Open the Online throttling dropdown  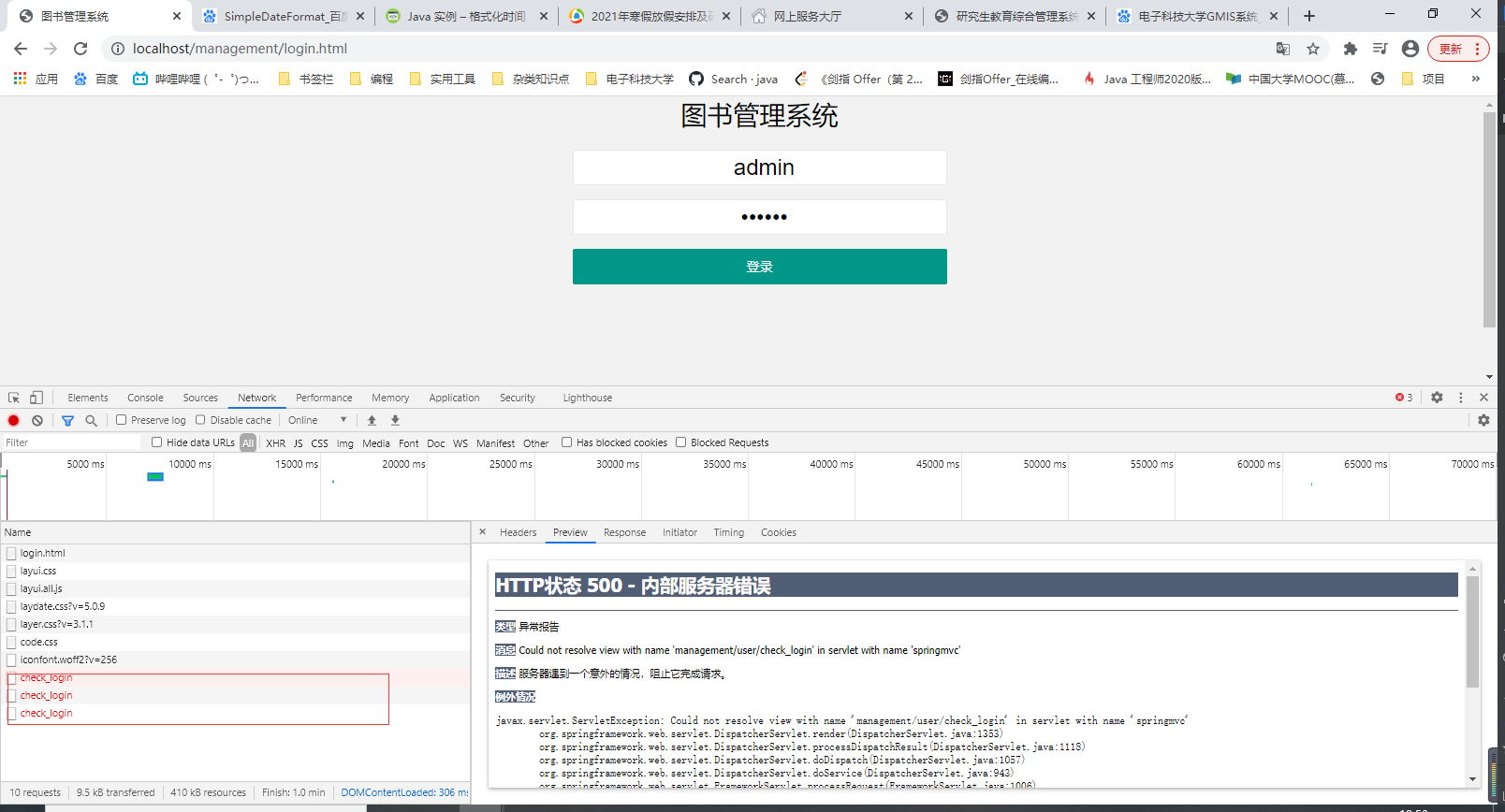click(x=317, y=420)
